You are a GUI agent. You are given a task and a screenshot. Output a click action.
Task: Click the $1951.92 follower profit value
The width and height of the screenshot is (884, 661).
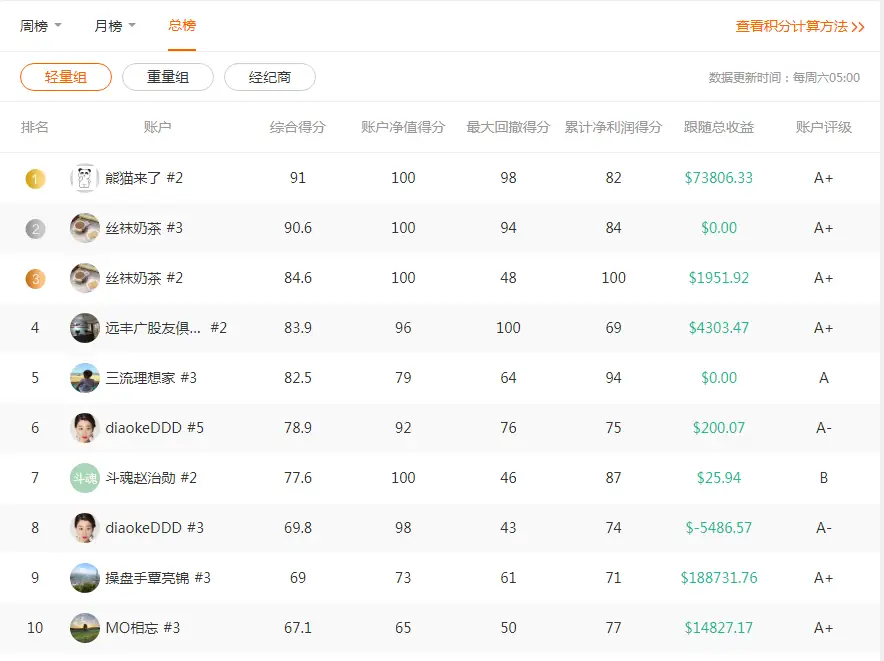pos(719,278)
